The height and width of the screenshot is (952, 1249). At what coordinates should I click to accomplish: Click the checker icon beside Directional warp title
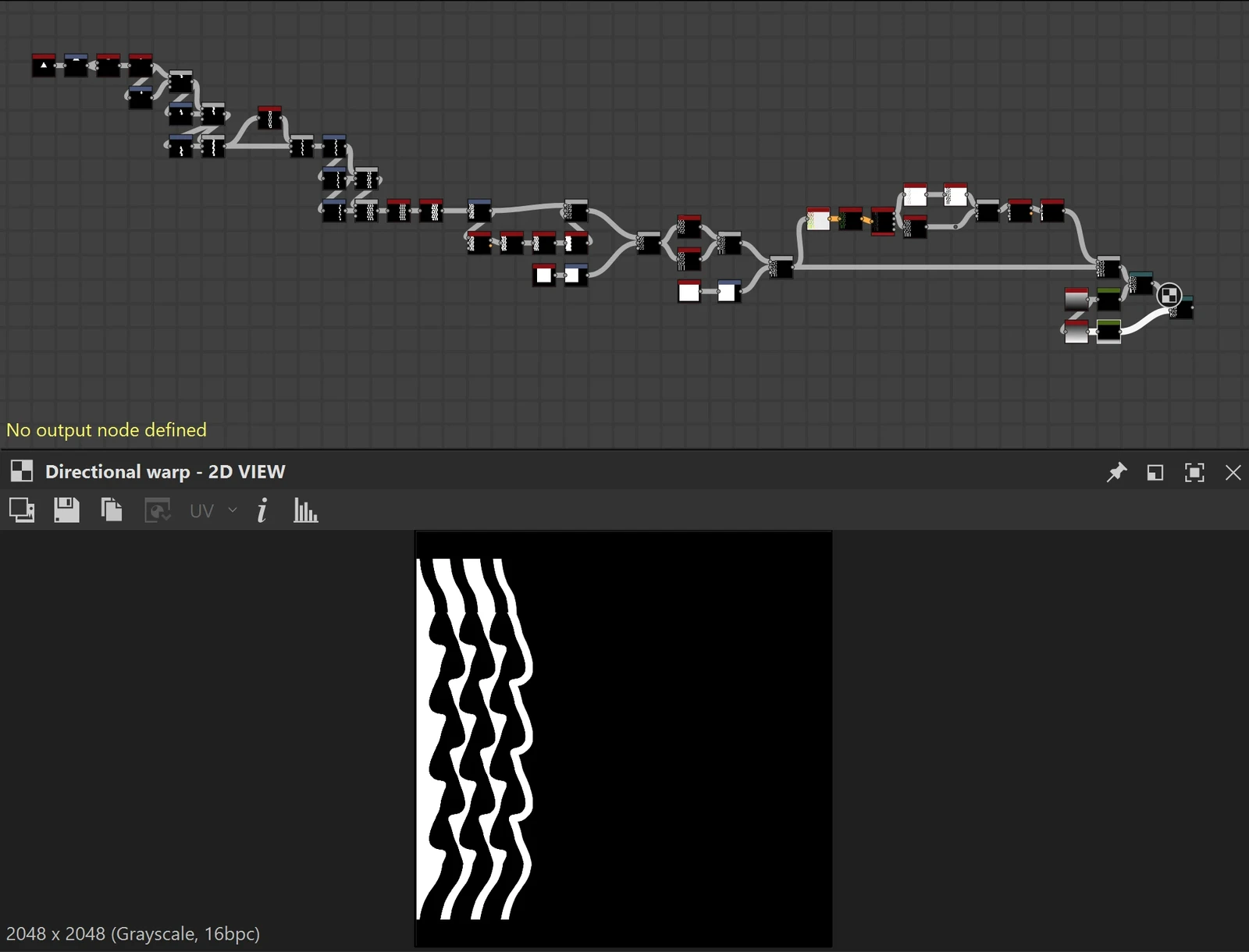pos(22,471)
